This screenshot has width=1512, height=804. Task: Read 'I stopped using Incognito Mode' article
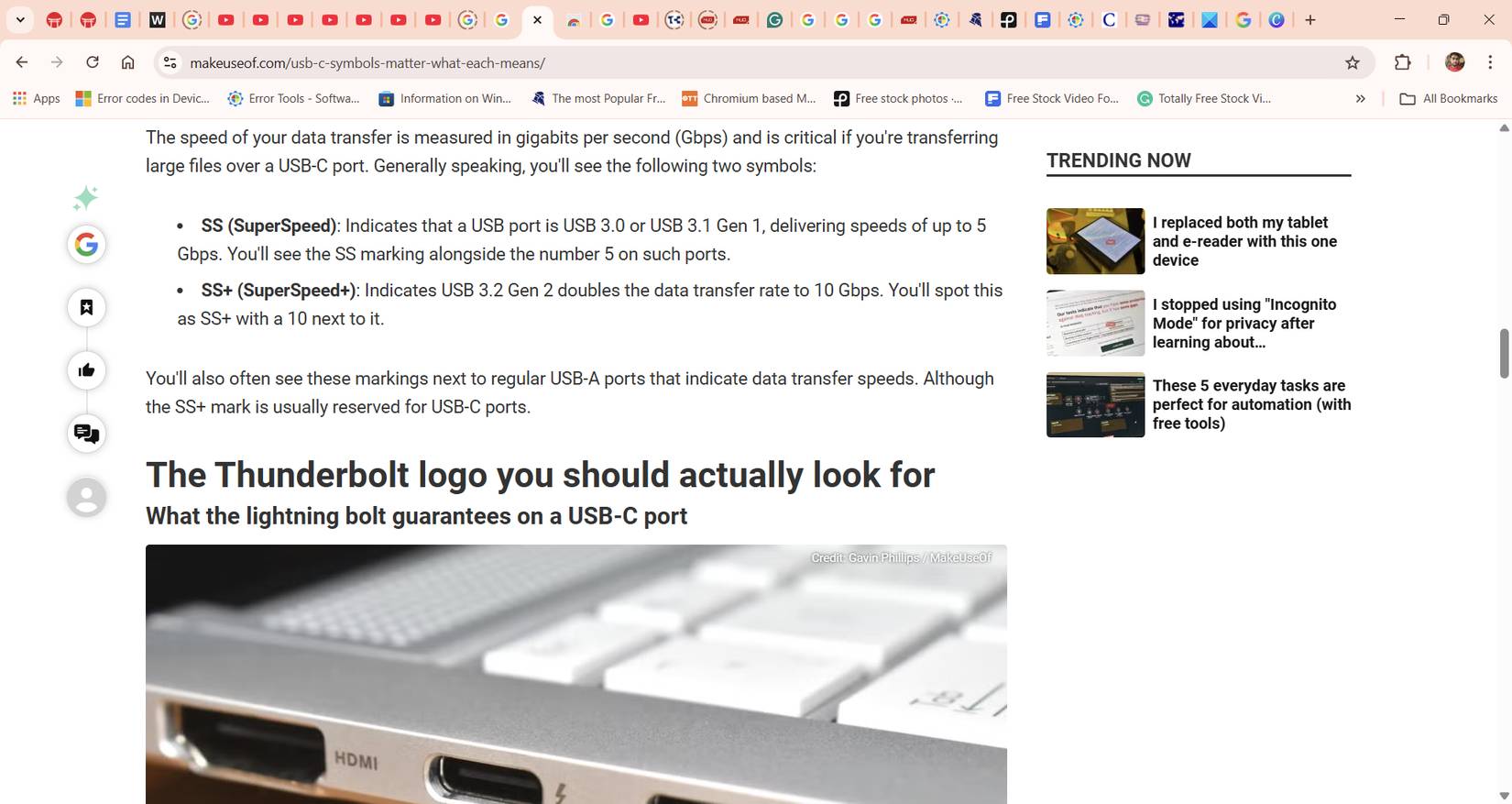(x=1244, y=323)
